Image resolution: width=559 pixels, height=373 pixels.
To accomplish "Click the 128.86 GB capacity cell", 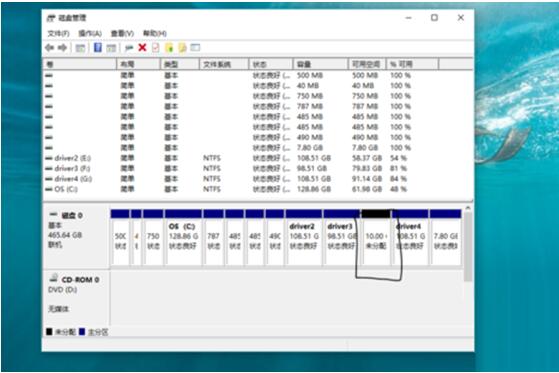I will [314, 189].
